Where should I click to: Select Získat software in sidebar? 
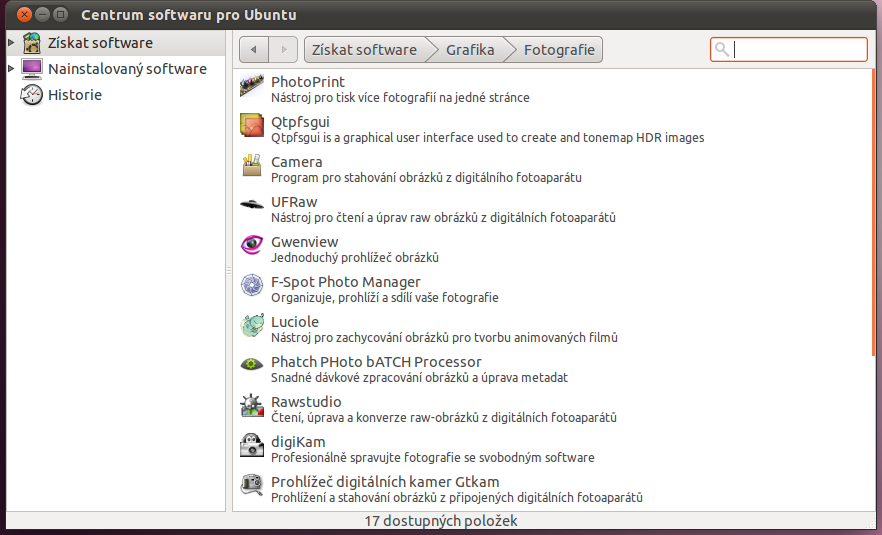(100, 43)
